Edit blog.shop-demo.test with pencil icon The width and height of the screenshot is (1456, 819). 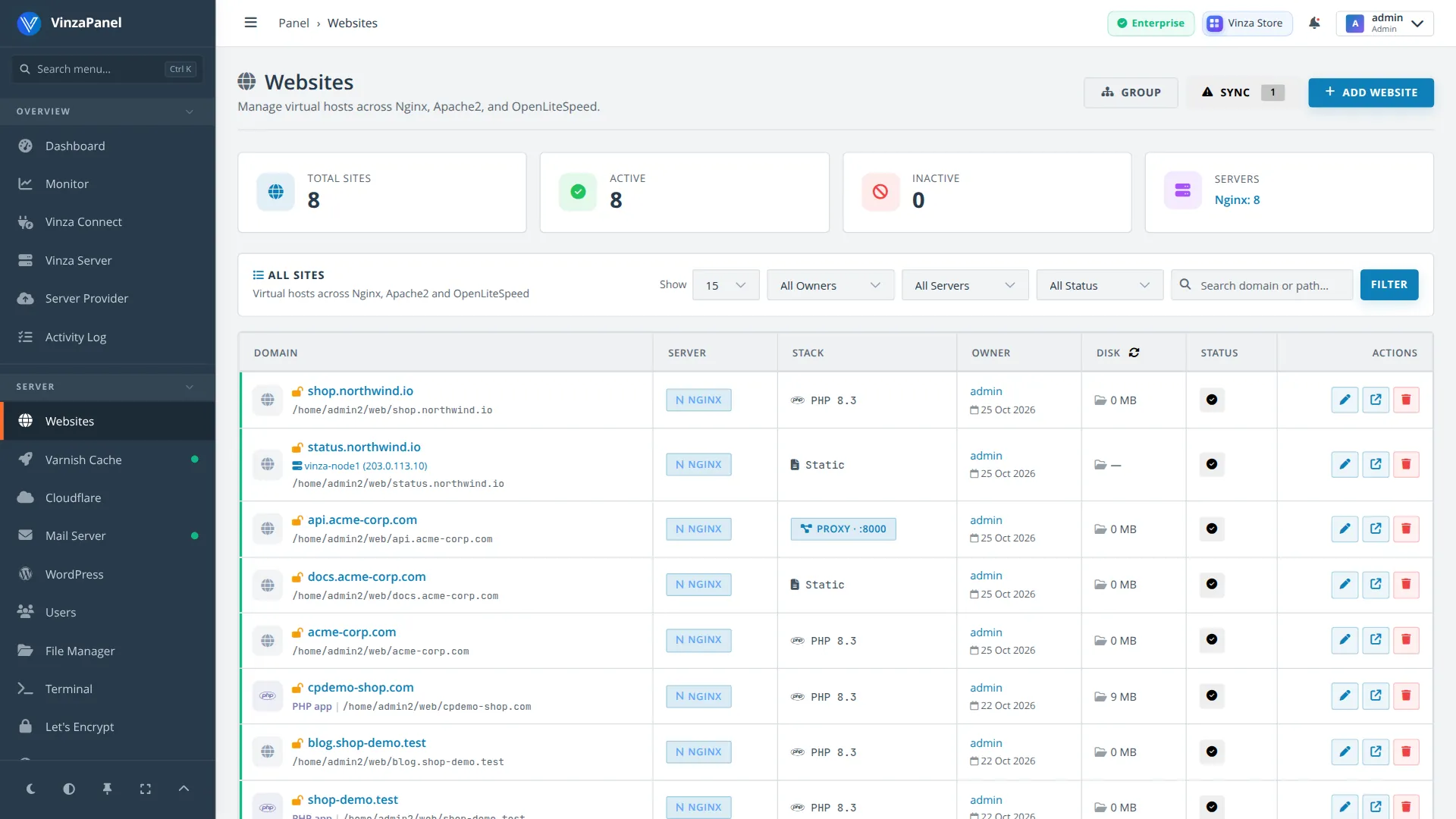pyautogui.click(x=1345, y=752)
